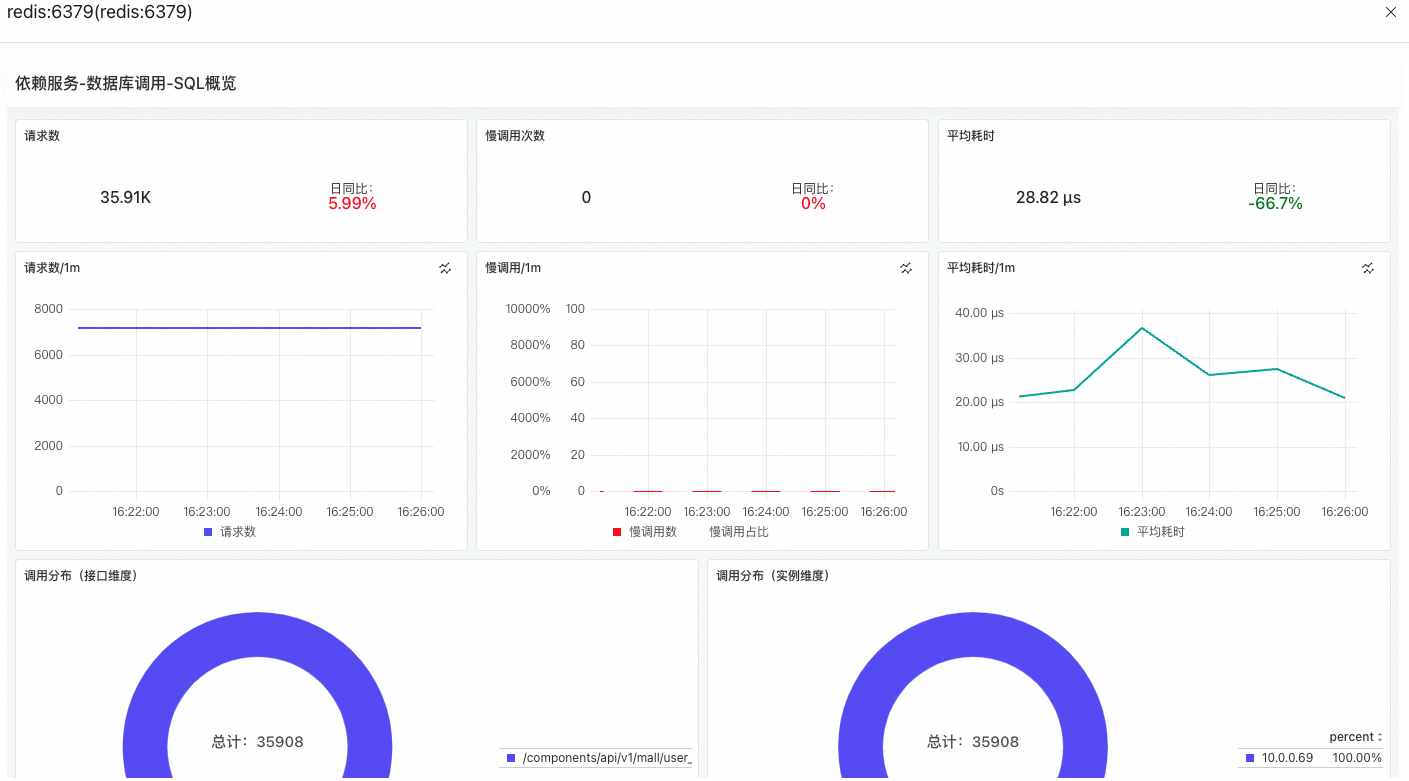
Task: Click the 16:23:00 peak on 平均耗时 line
Action: point(1142,328)
